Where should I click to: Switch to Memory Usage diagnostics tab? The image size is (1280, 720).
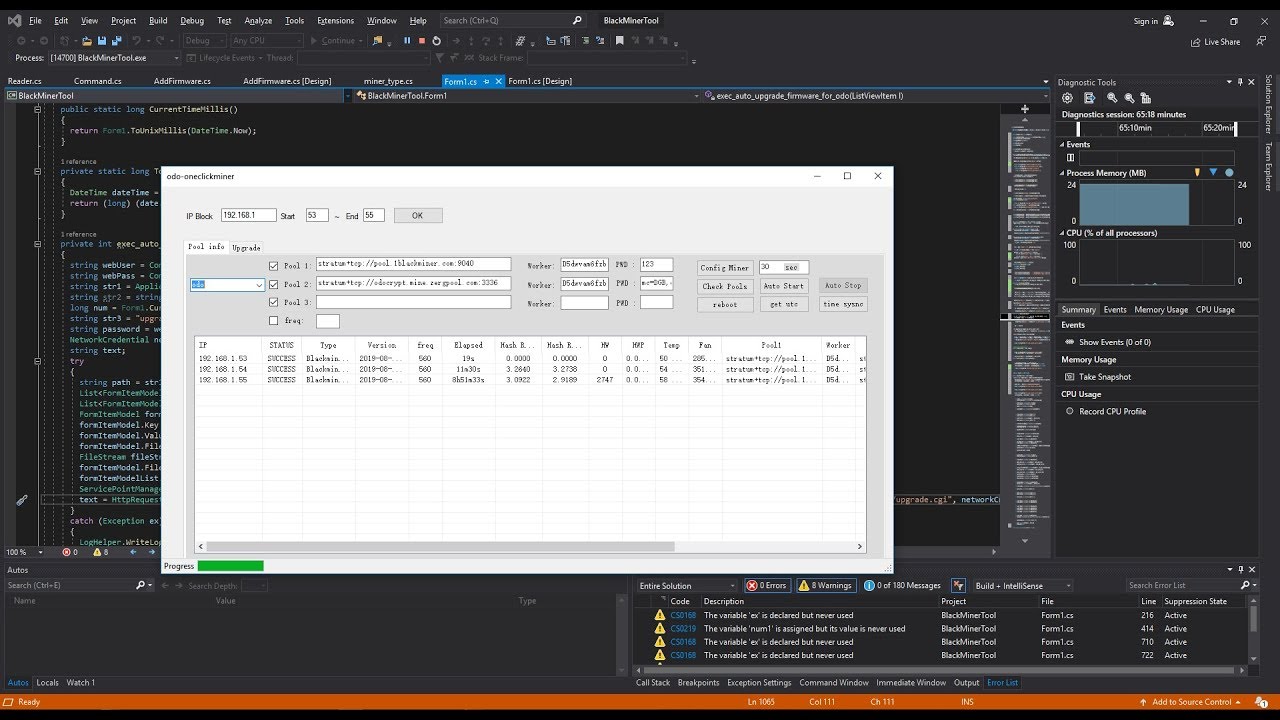click(x=1161, y=309)
